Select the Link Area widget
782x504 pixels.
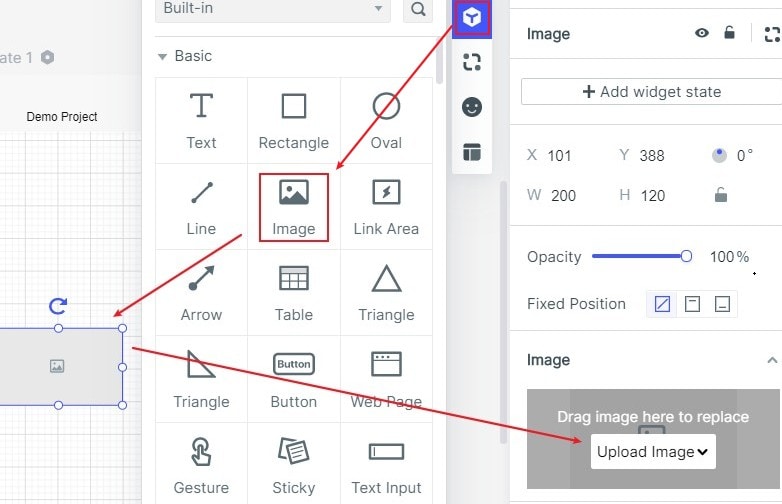(x=386, y=207)
